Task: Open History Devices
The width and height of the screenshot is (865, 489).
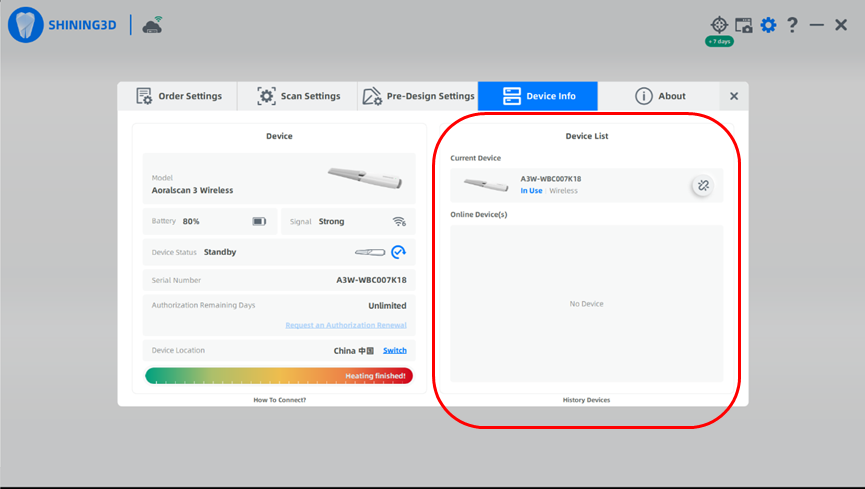Action: pos(586,400)
